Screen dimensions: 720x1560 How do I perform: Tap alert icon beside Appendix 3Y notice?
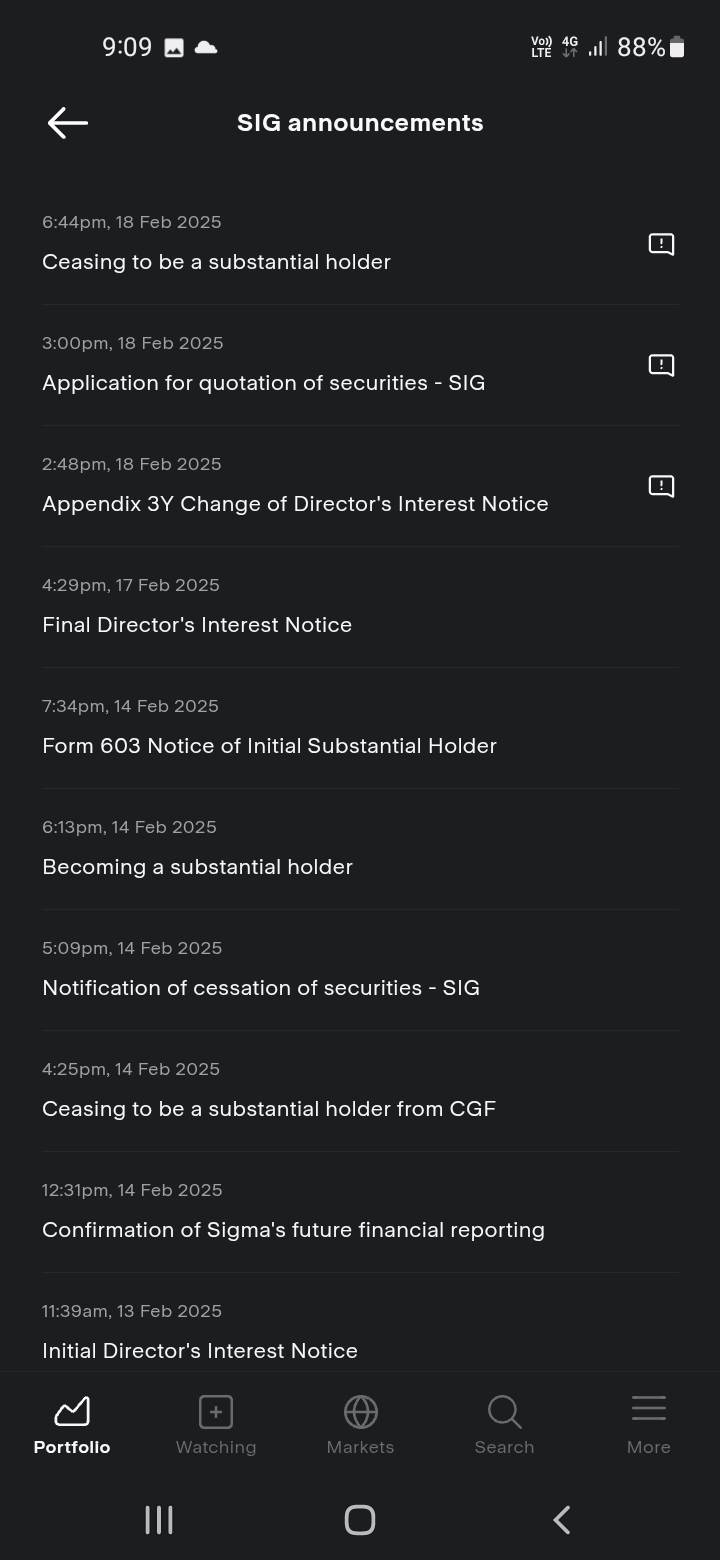pos(661,486)
